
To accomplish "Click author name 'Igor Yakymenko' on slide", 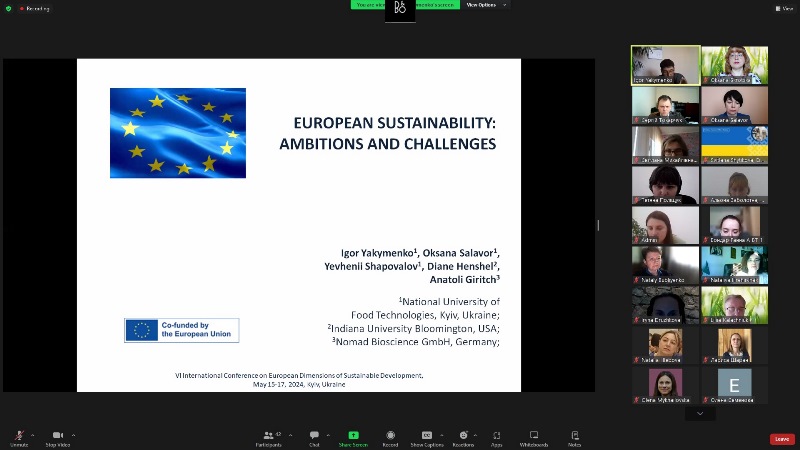I will (x=377, y=253).
